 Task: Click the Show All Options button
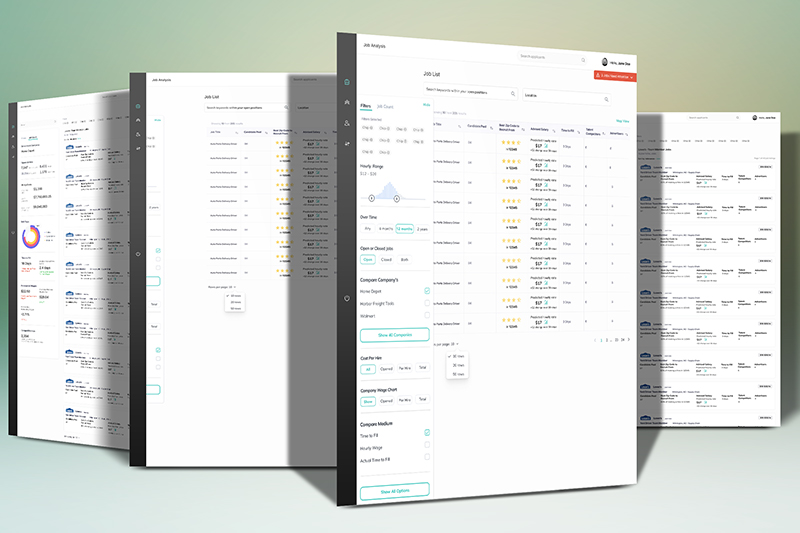tap(394, 491)
